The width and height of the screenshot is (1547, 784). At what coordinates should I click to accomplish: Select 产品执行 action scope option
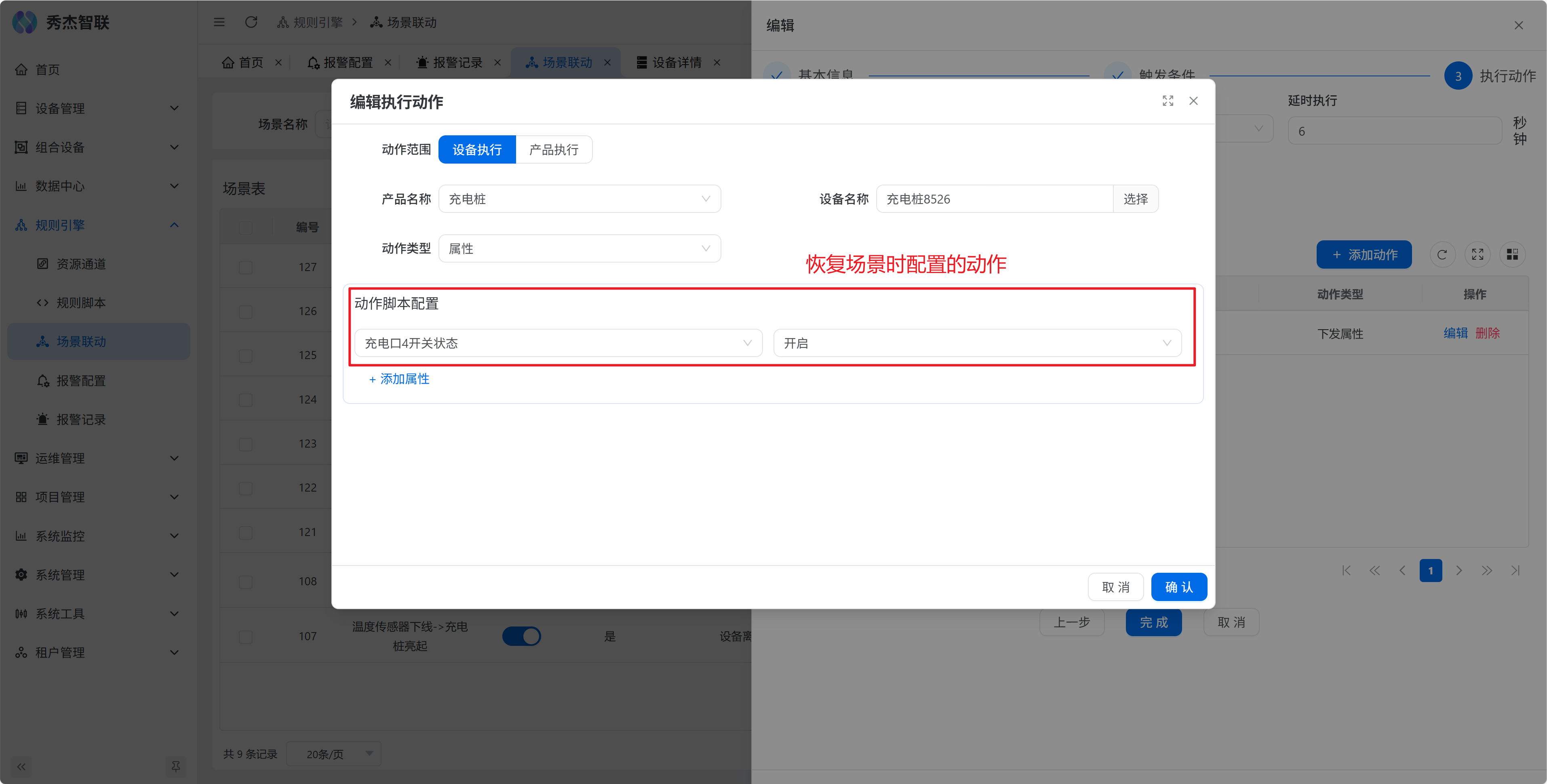tap(553, 149)
